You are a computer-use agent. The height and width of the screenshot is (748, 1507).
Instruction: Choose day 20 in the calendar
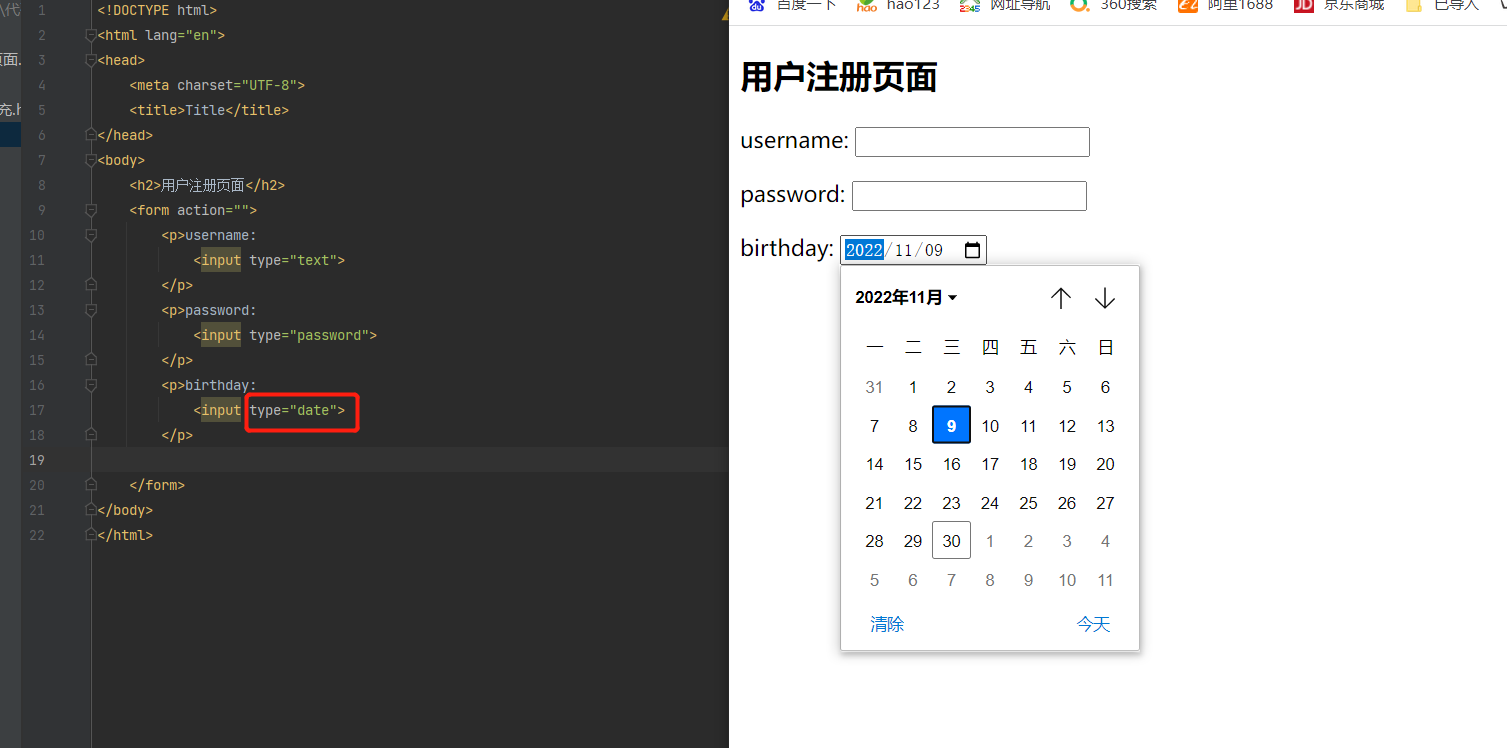[1105, 464]
